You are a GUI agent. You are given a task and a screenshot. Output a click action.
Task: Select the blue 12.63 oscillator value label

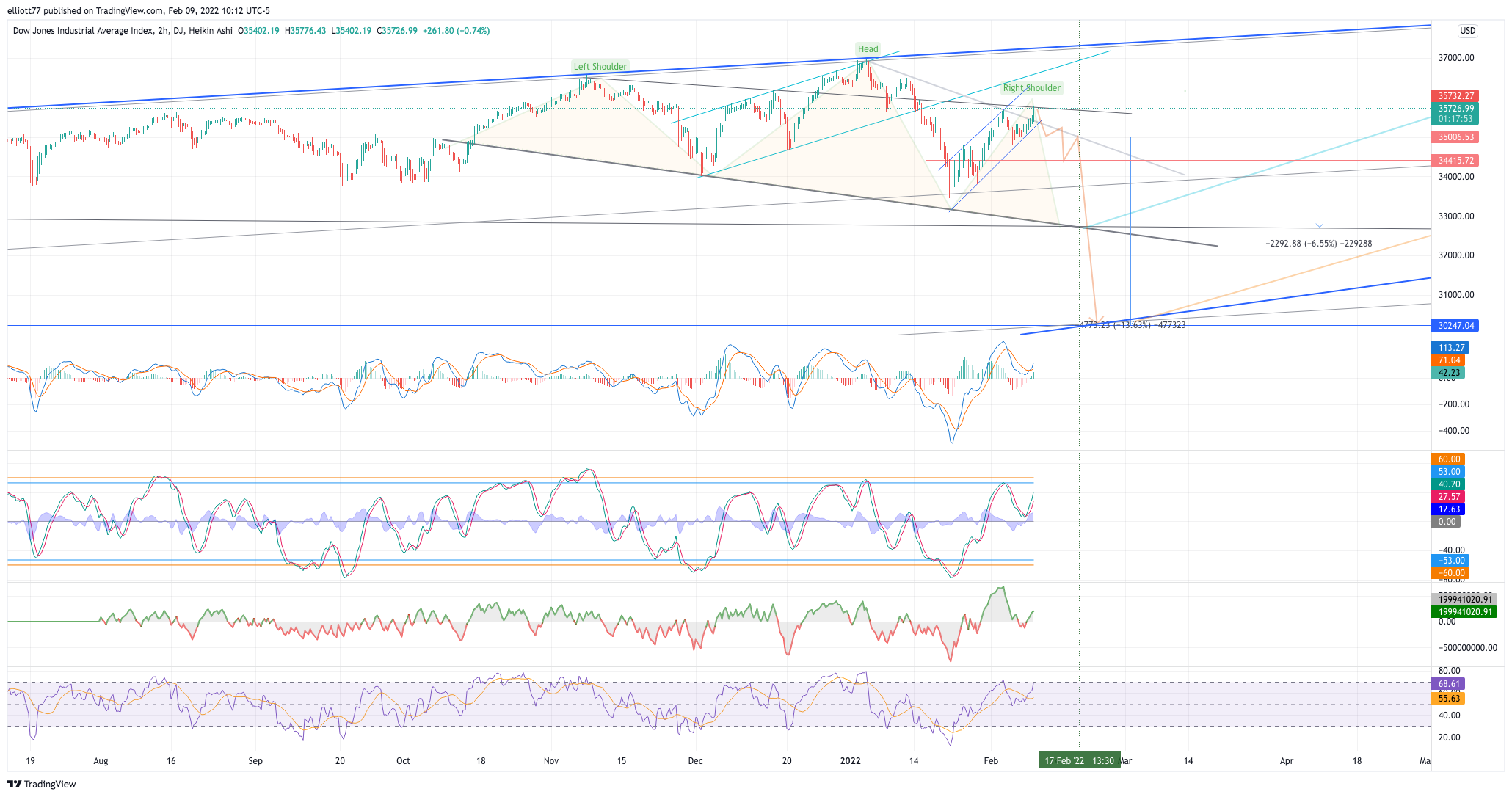(x=1448, y=509)
